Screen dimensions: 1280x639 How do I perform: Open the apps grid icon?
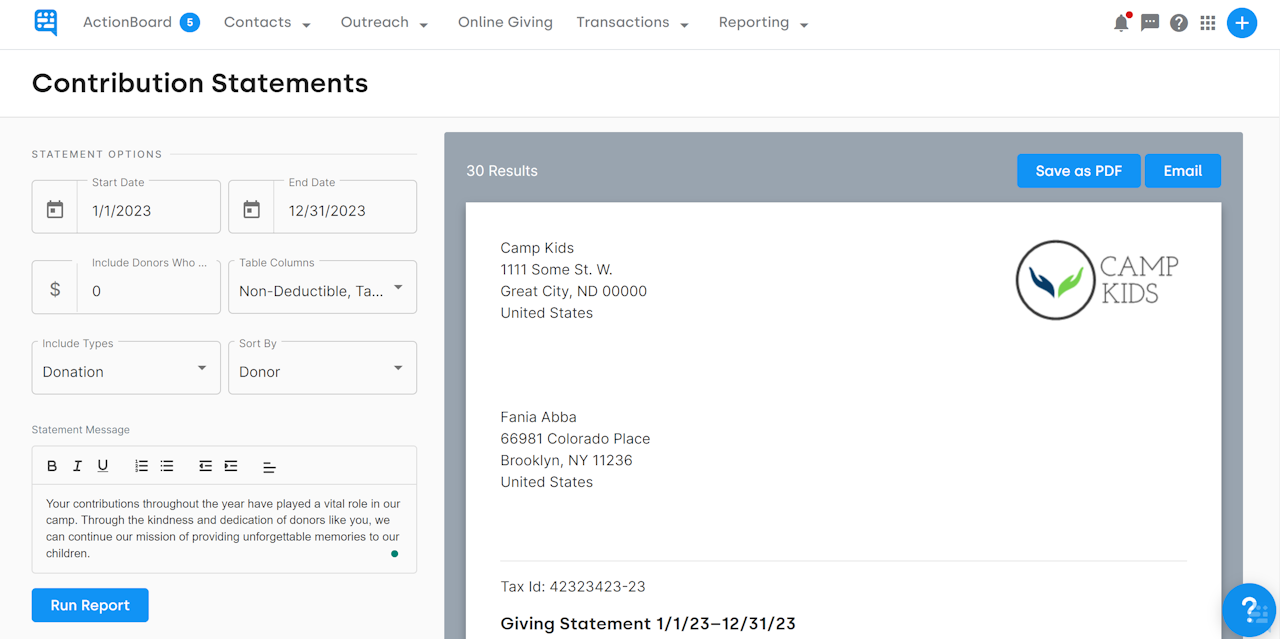[x=1208, y=22]
